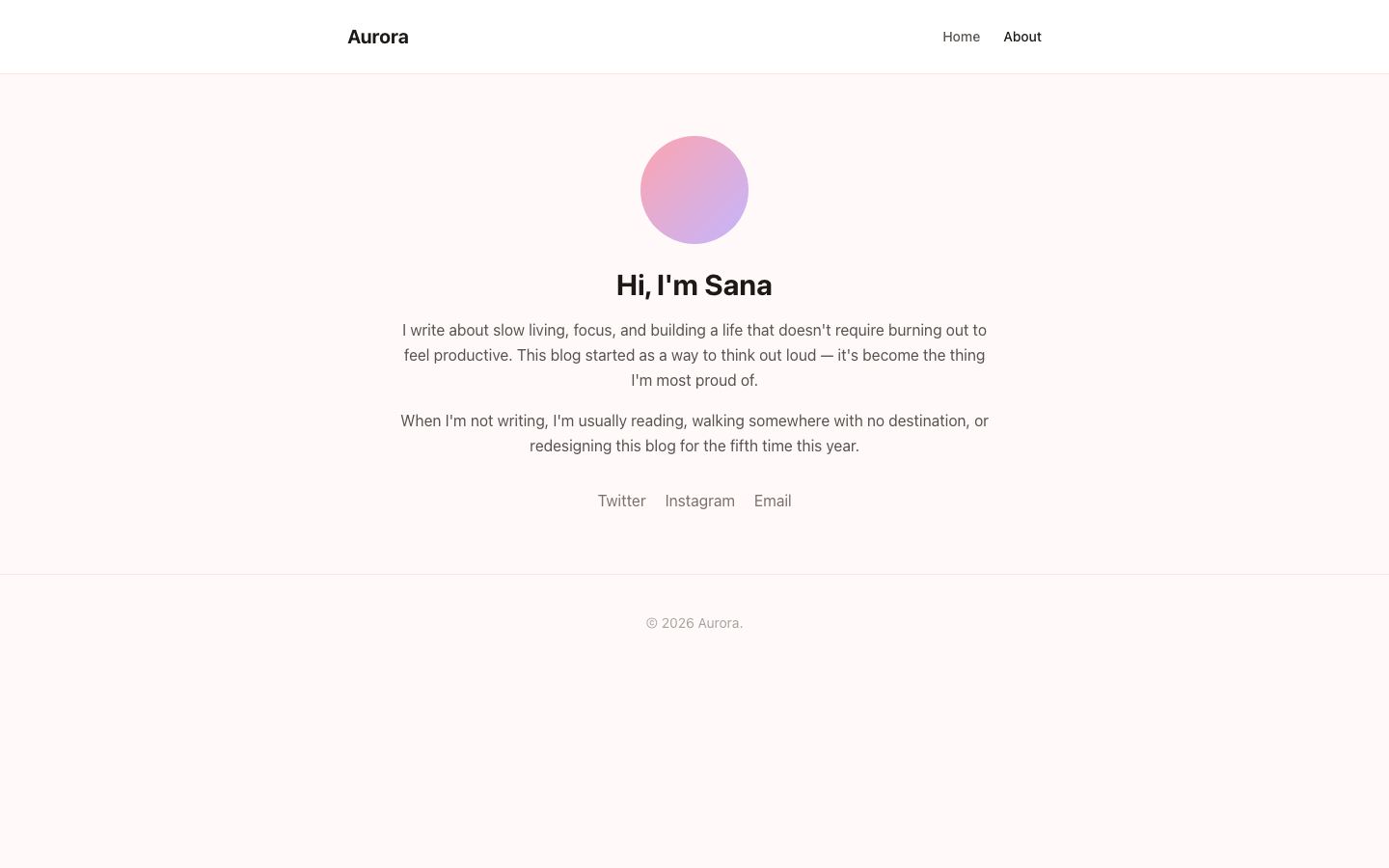
Task: Select the Email contact link
Action: [x=773, y=501]
